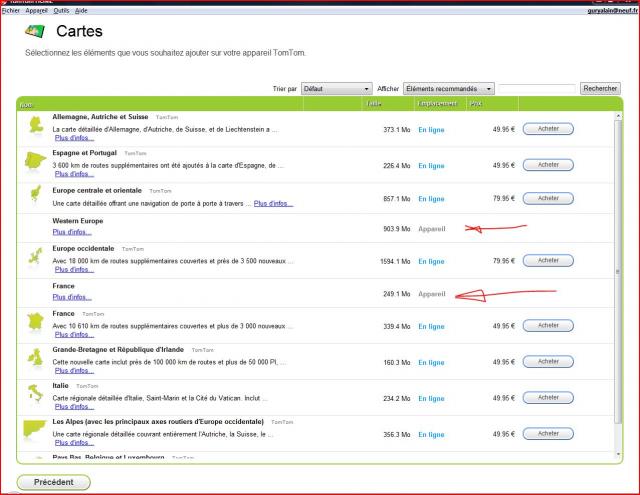Image resolution: width=640 pixels, height=495 pixels.
Task: Open Plus d'infos for Europe centrale et orientale
Action: tap(273, 203)
